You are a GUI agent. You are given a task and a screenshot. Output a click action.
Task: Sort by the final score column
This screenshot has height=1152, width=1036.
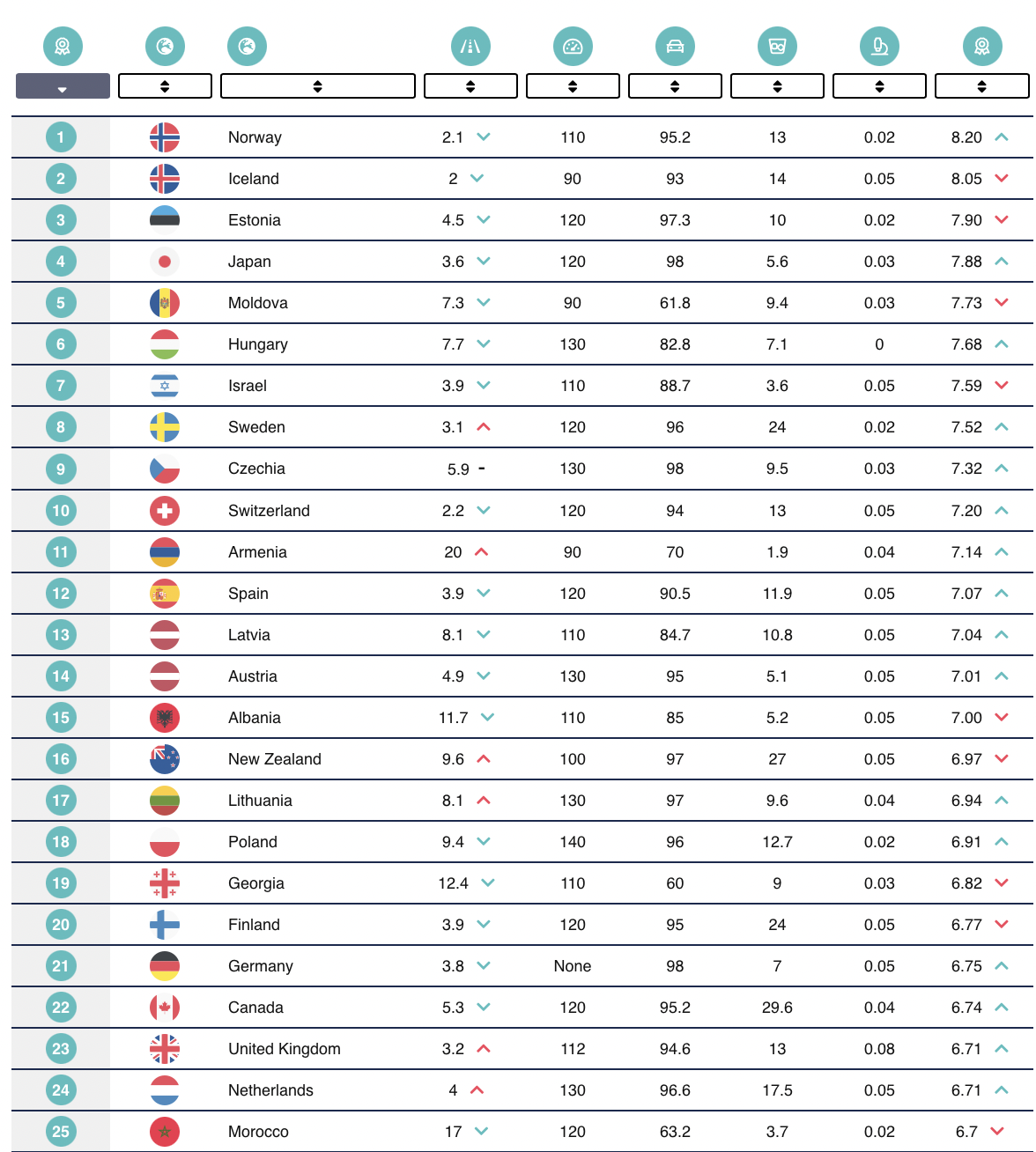tap(981, 86)
